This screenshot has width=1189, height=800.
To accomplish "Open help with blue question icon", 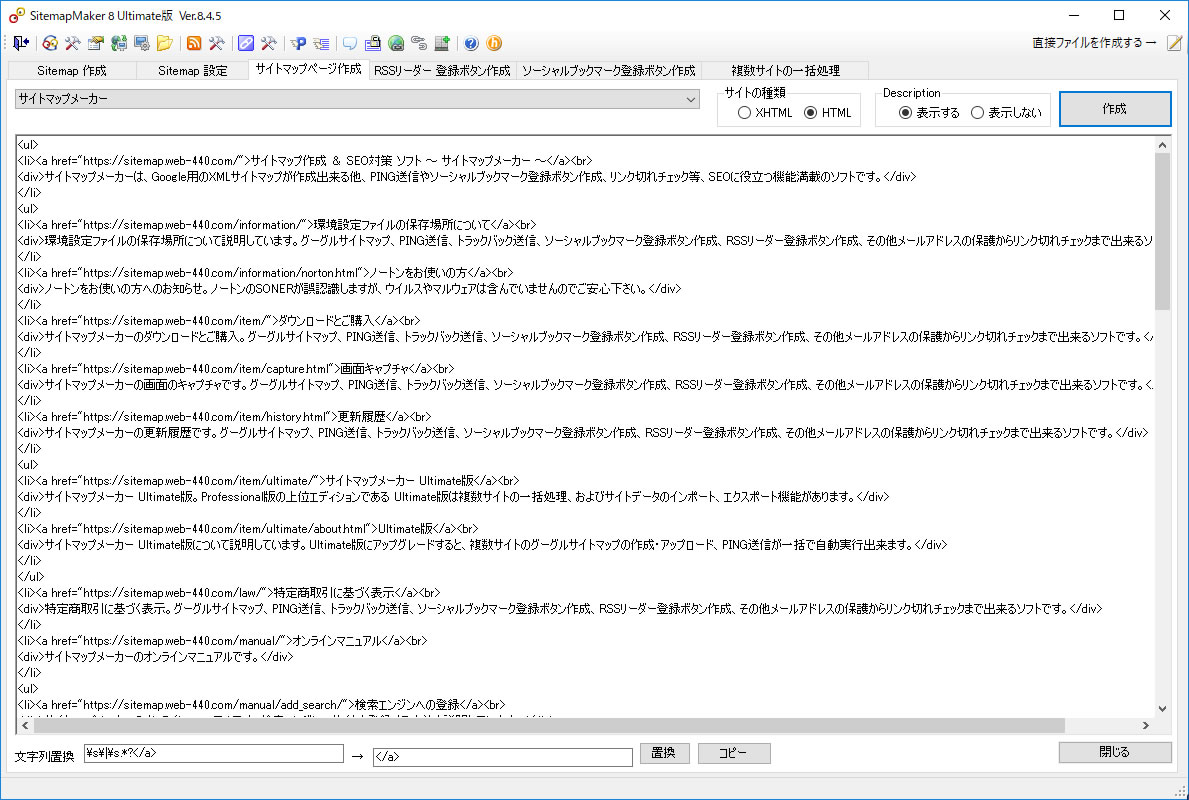I will coord(471,43).
